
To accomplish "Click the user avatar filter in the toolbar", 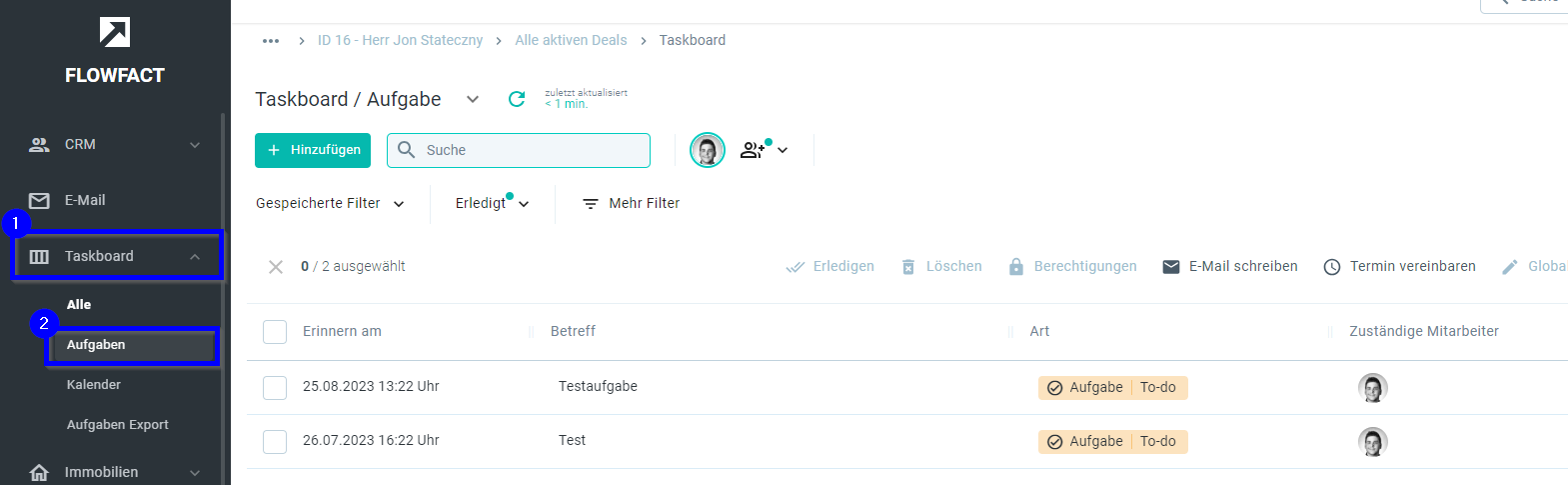I will [708, 150].
